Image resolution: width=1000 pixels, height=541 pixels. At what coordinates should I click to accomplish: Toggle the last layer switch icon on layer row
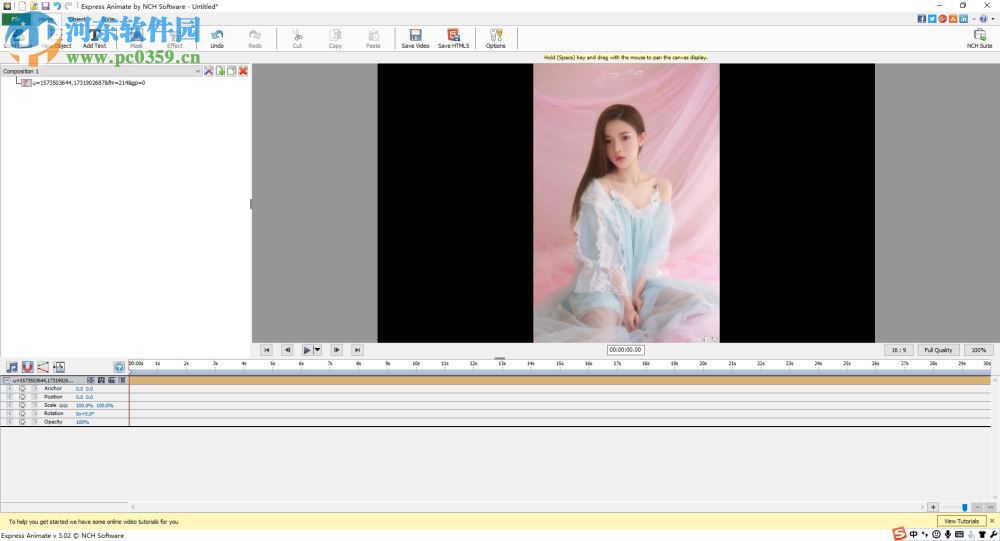pos(122,380)
